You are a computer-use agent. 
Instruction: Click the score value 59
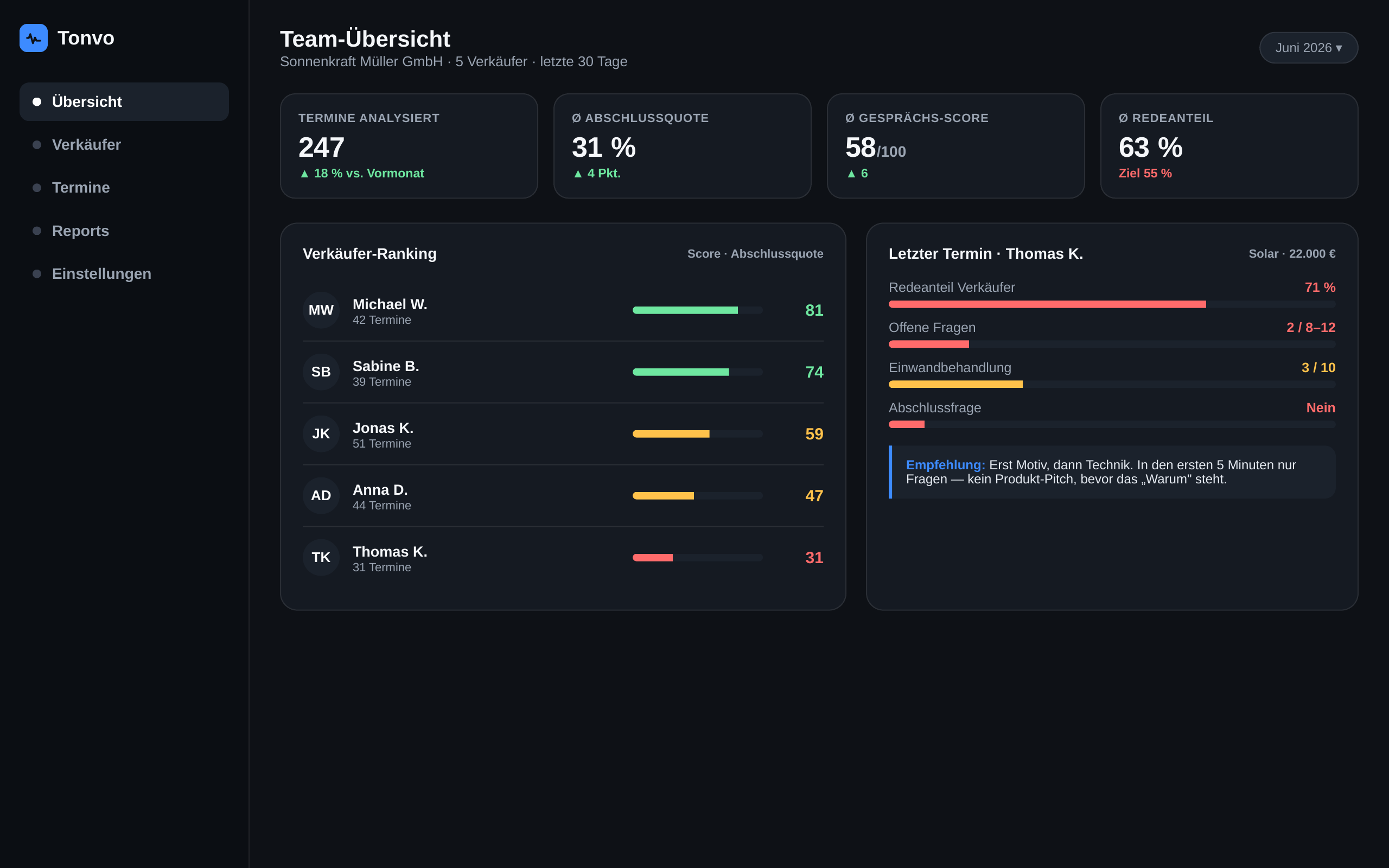coord(814,434)
